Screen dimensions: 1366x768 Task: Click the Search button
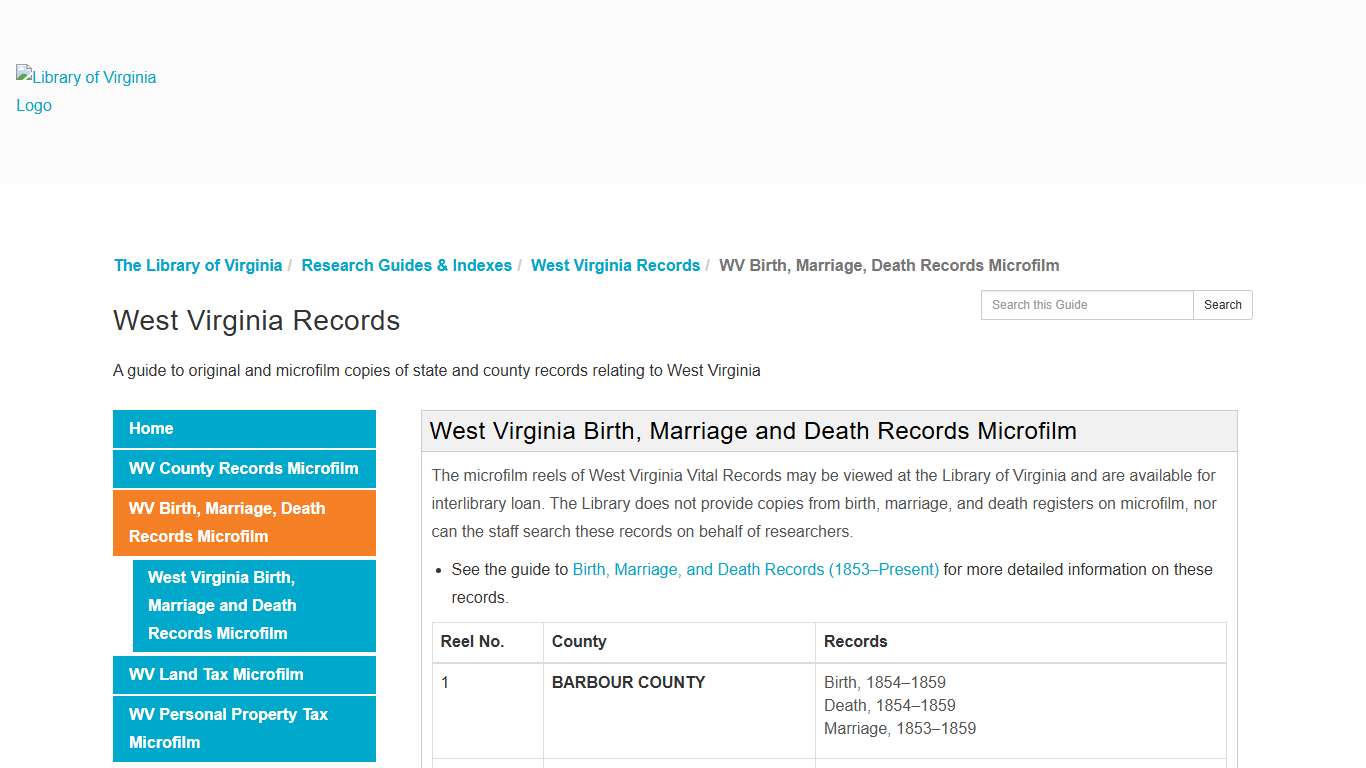(1222, 305)
